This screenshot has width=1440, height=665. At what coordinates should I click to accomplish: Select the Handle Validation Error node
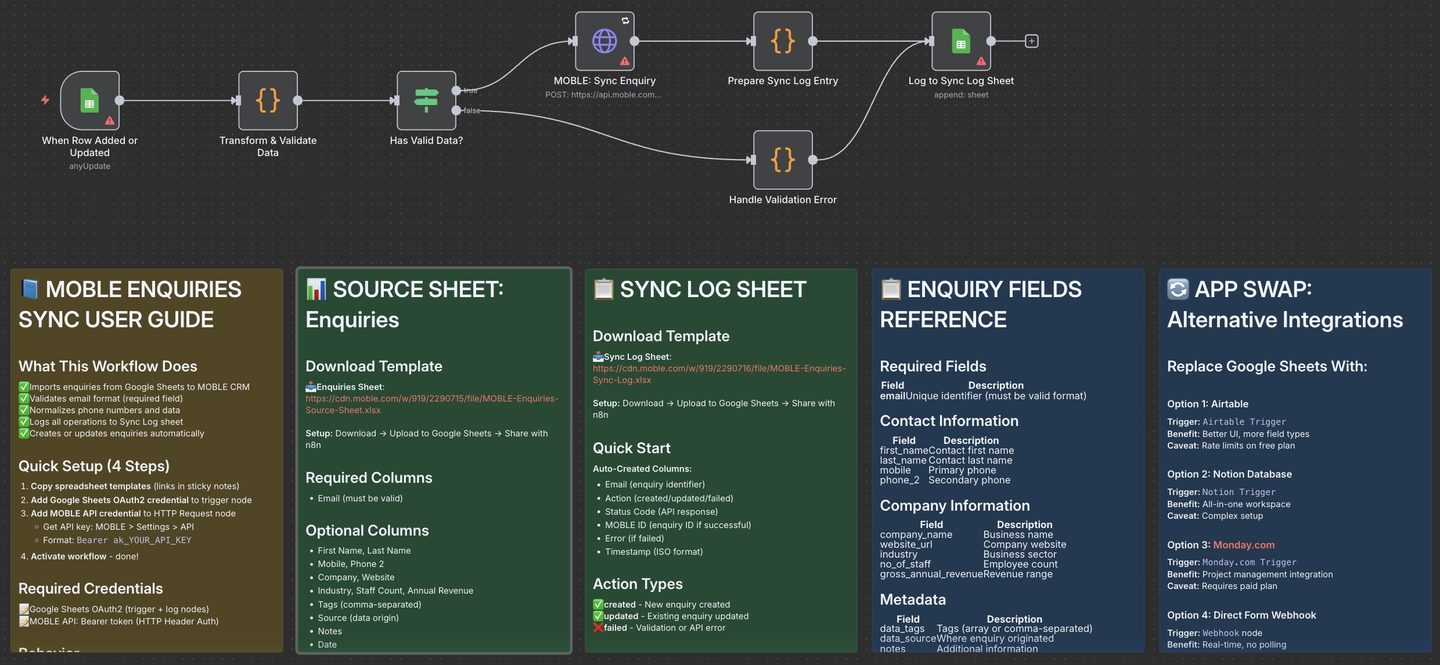pos(782,160)
